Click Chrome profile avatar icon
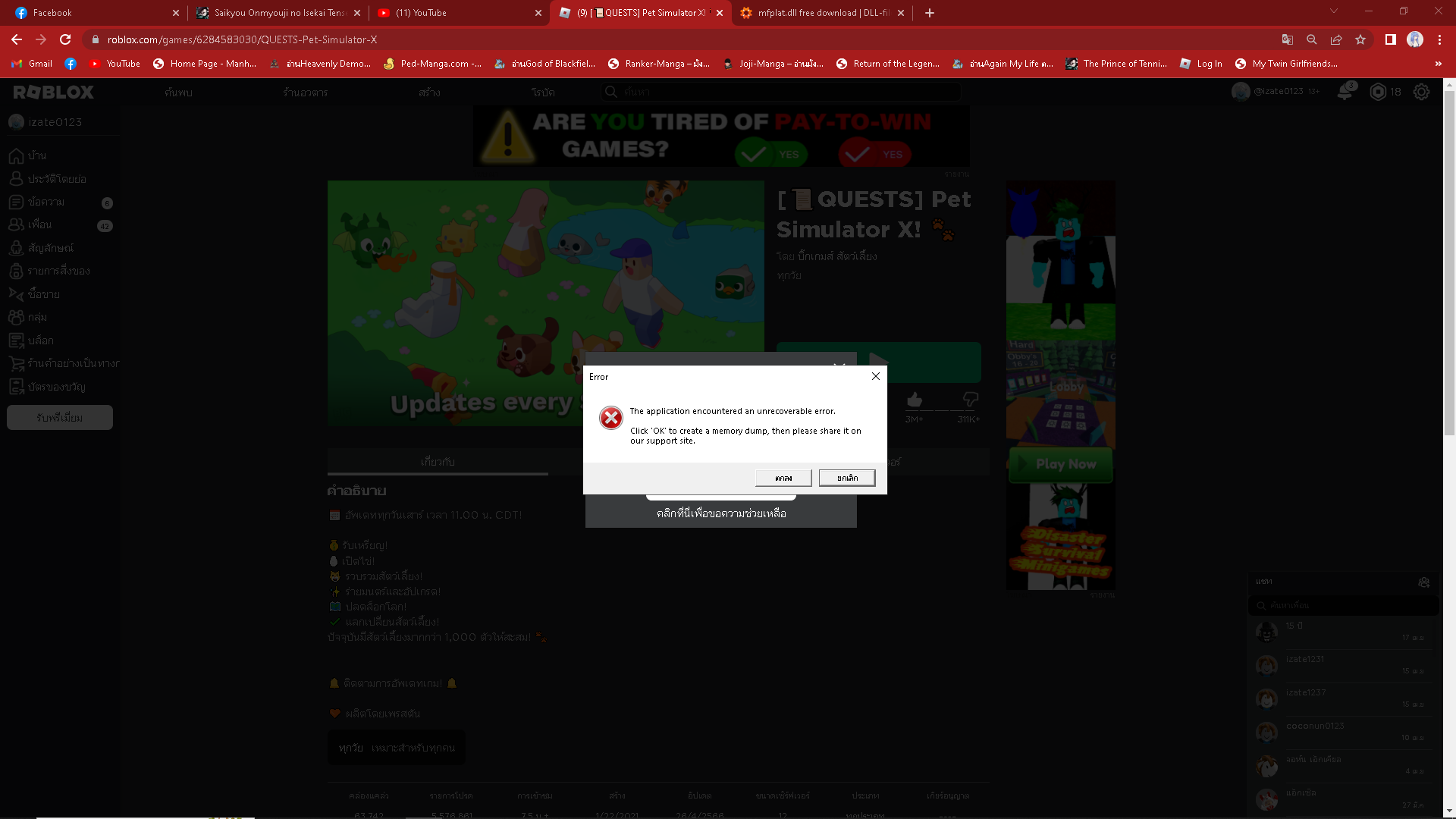The height and width of the screenshot is (819, 1456). [1415, 39]
